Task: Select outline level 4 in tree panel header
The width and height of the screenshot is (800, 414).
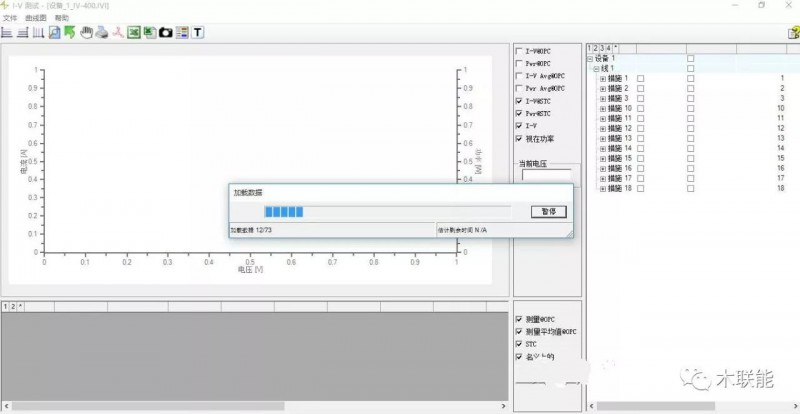Action: point(608,48)
